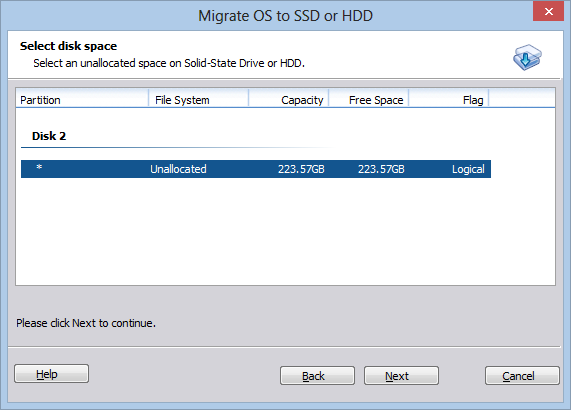Click the Free Space column header

pos(369,99)
